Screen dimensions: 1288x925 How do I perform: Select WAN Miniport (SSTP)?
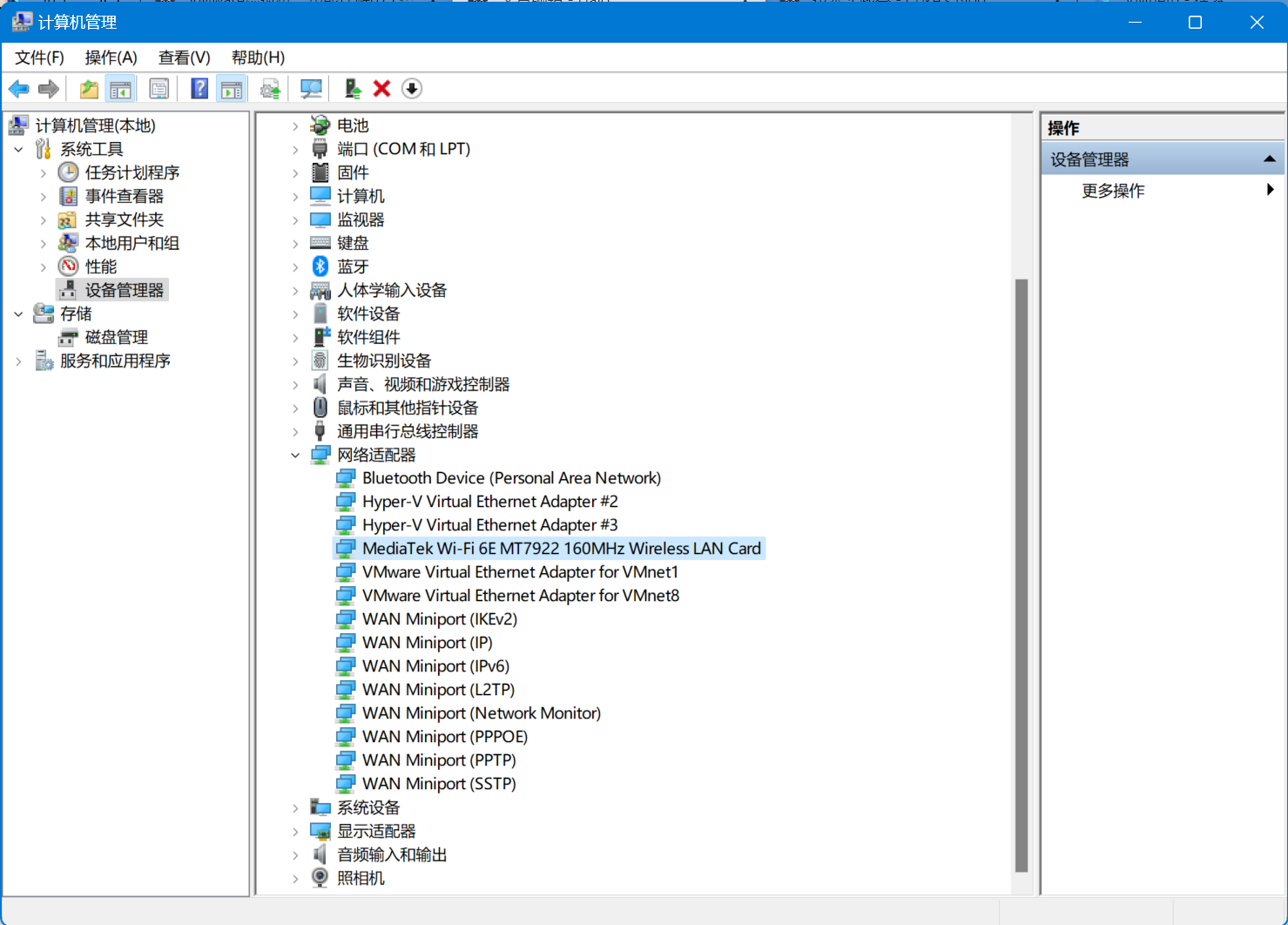[439, 784]
